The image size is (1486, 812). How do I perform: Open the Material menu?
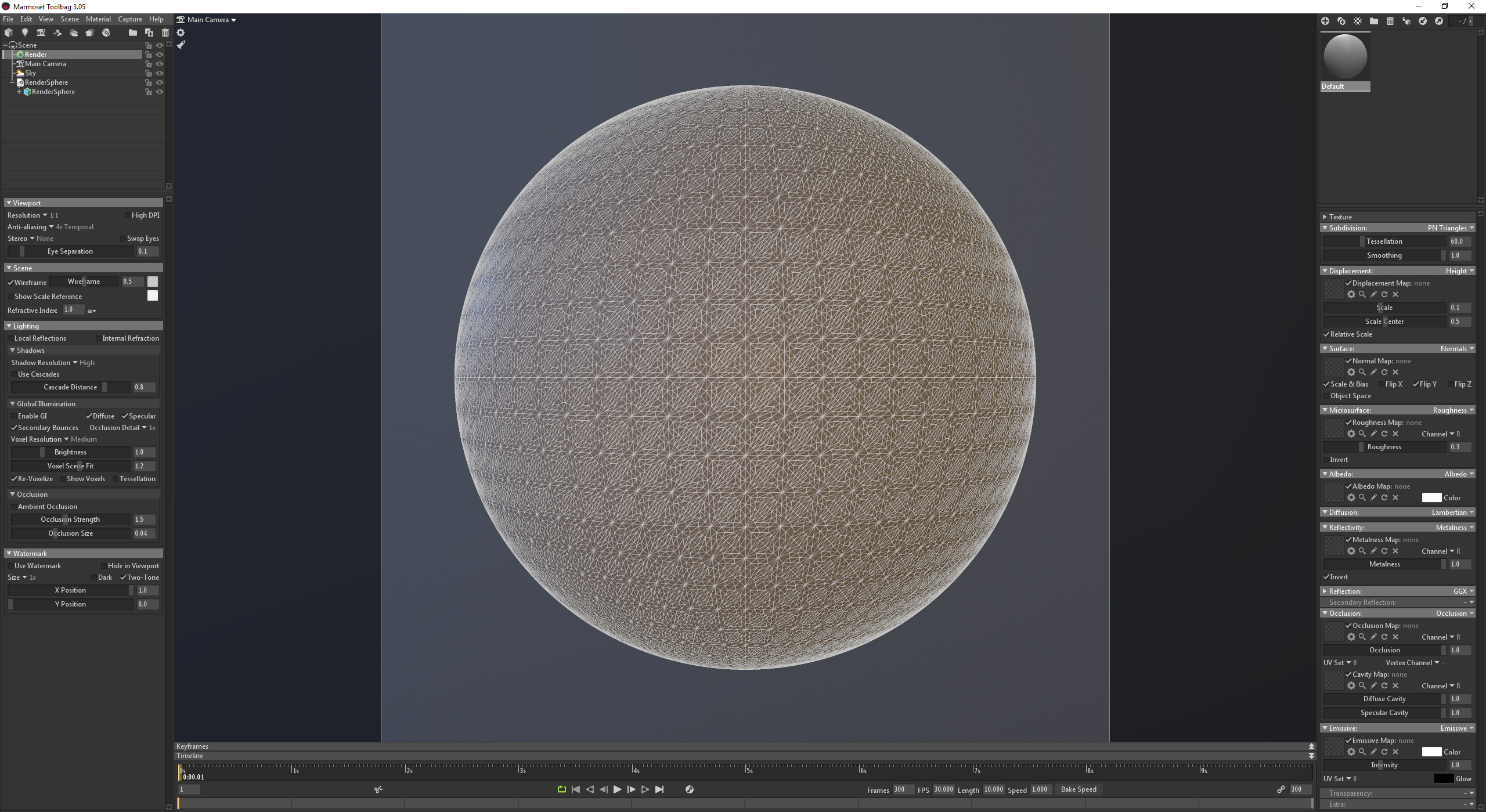pos(98,19)
